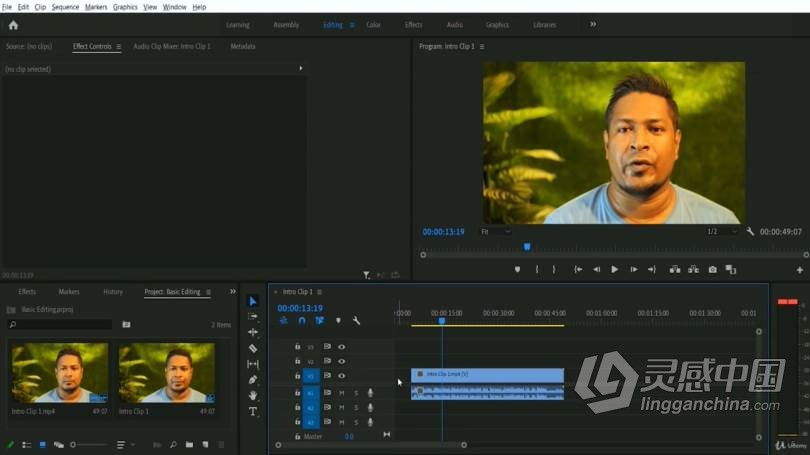The height and width of the screenshot is (455, 810).
Task: Play the Program monitor
Action: 614,270
